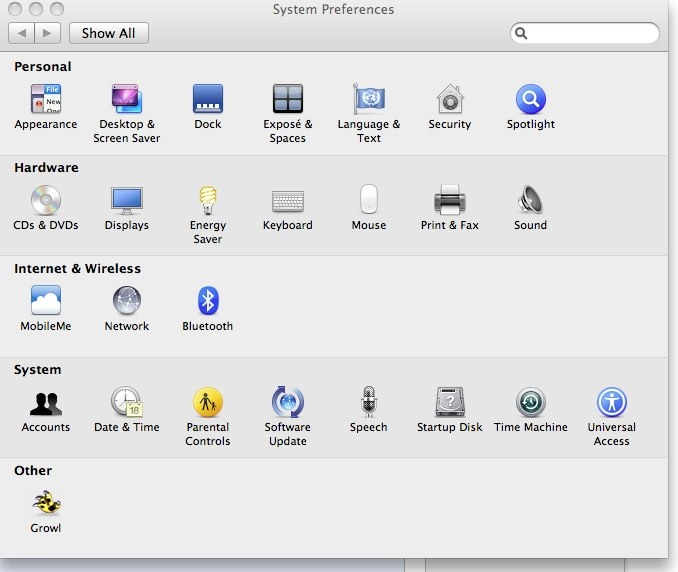Image resolution: width=678 pixels, height=572 pixels.
Task: Click the back navigation arrow
Action: point(21,33)
